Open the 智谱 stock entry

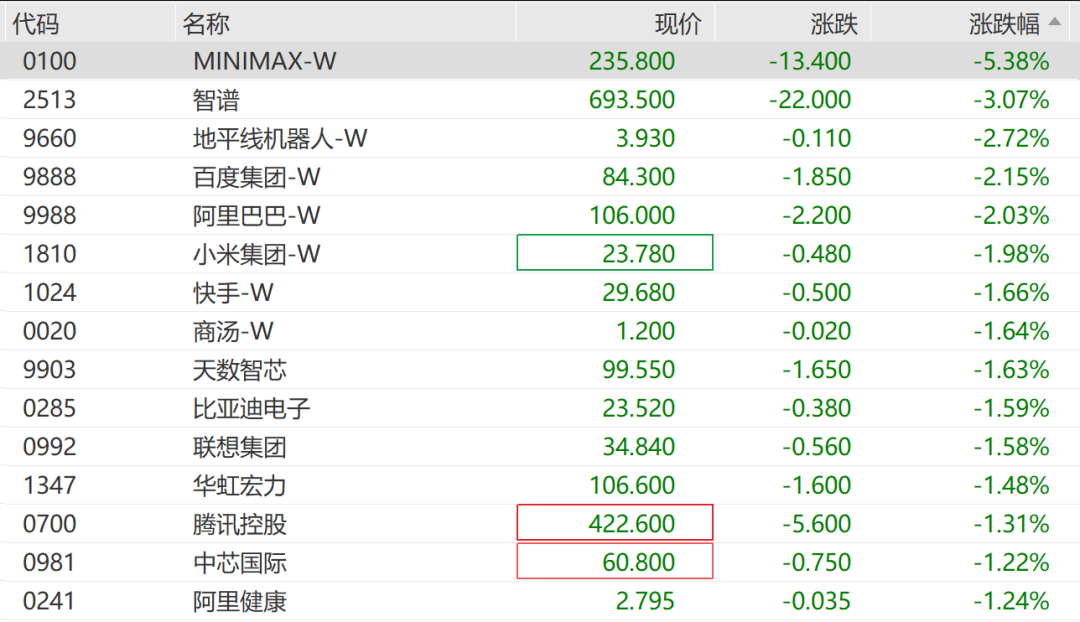tap(216, 101)
